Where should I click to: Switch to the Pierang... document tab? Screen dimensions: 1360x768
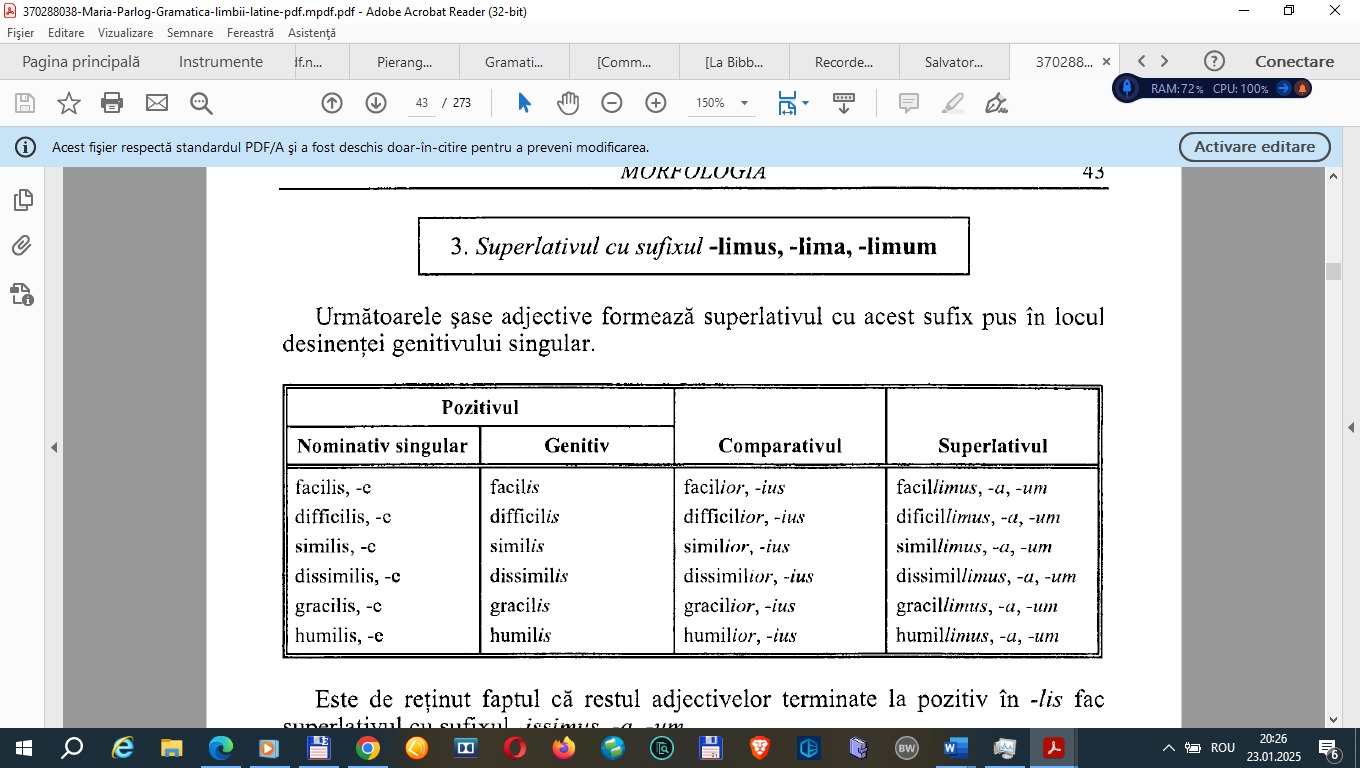coord(405,62)
